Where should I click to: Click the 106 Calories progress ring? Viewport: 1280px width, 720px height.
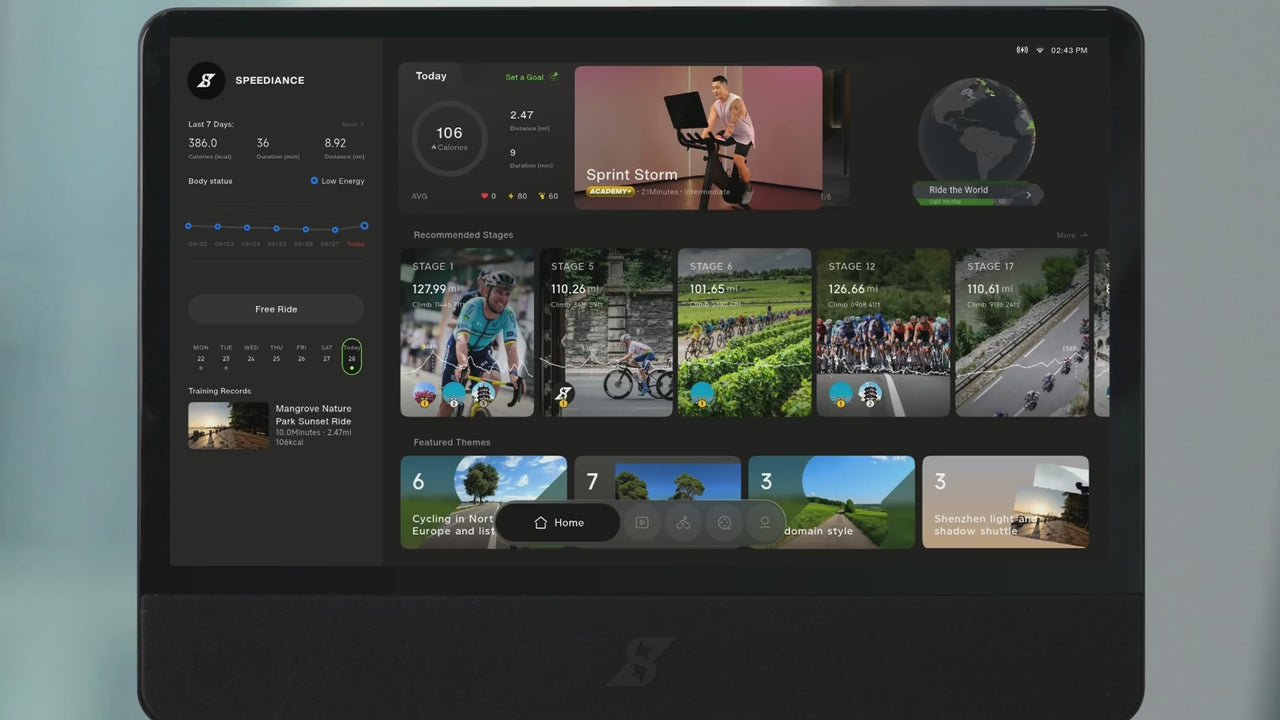pos(450,139)
